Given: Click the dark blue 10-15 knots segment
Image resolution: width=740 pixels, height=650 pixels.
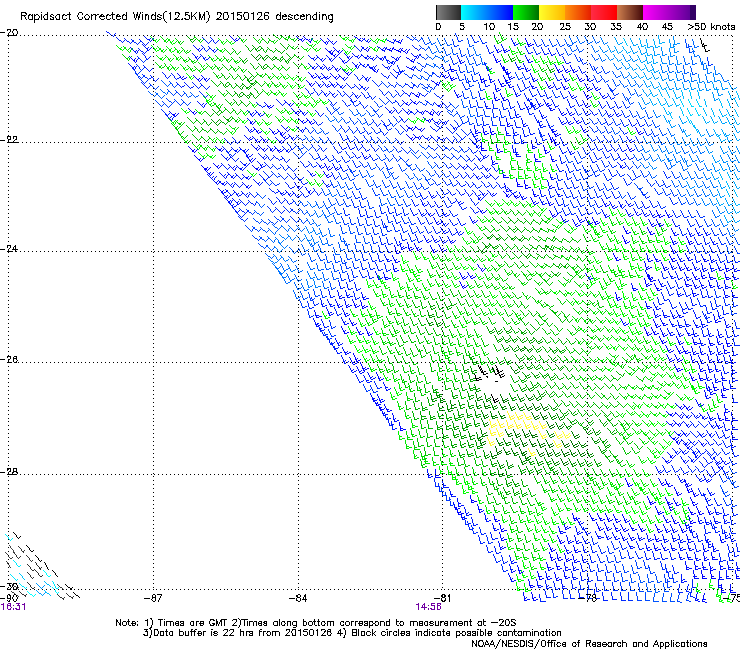Looking at the screenshot, I should [500, 12].
